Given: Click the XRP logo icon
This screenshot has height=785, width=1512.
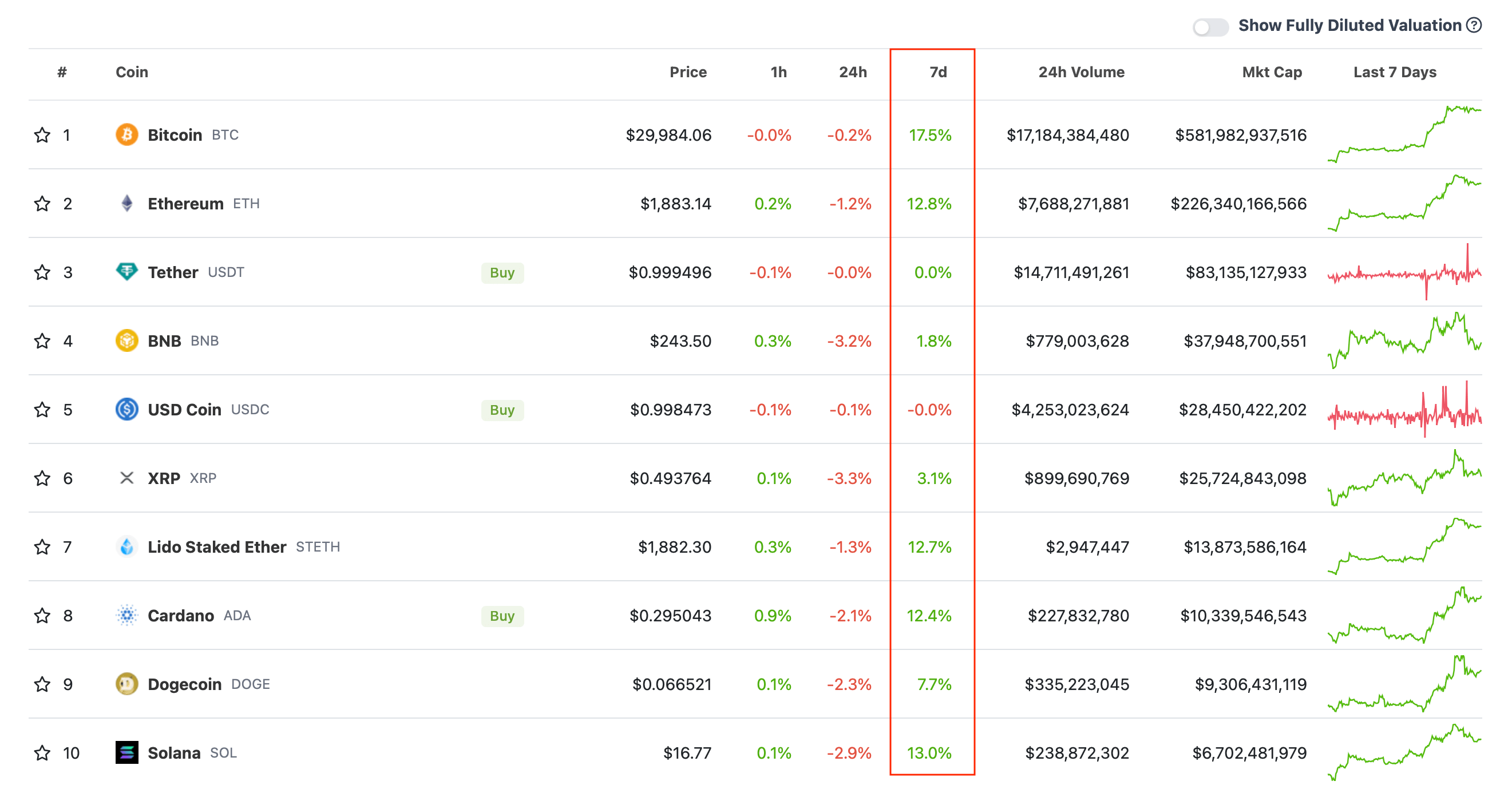Looking at the screenshot, I should pyautogui.click(x=127, y=478).
